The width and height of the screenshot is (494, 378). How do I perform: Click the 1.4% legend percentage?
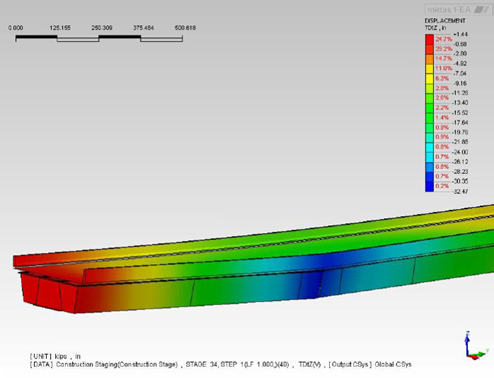(x=442, y=118)
